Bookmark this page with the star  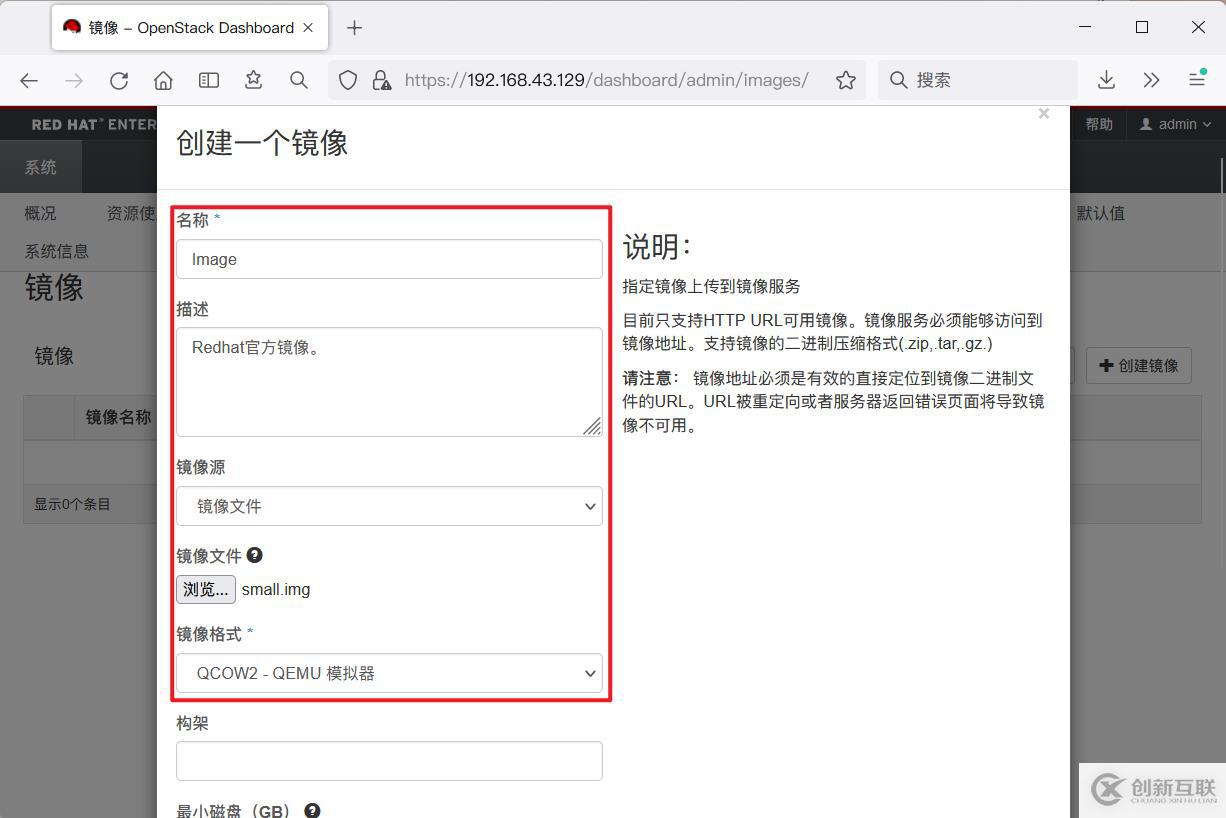tap(846, 80)
